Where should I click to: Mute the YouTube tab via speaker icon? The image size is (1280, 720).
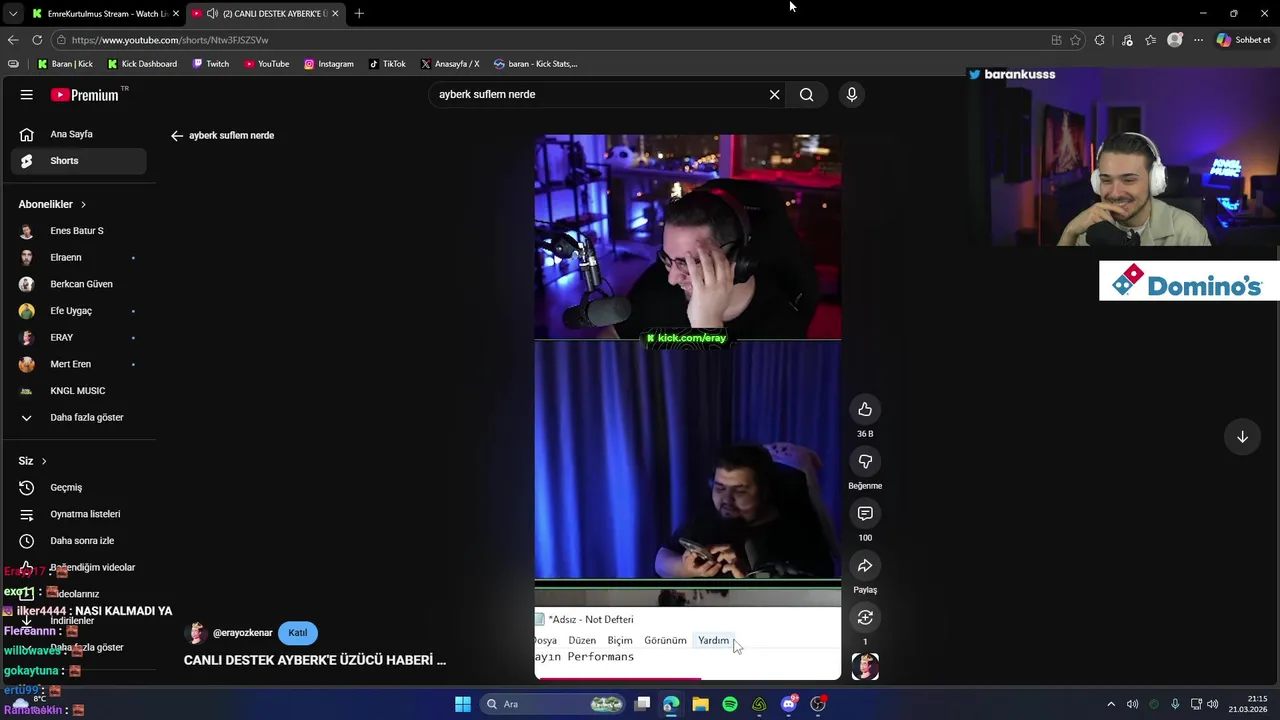pos(212,14)
